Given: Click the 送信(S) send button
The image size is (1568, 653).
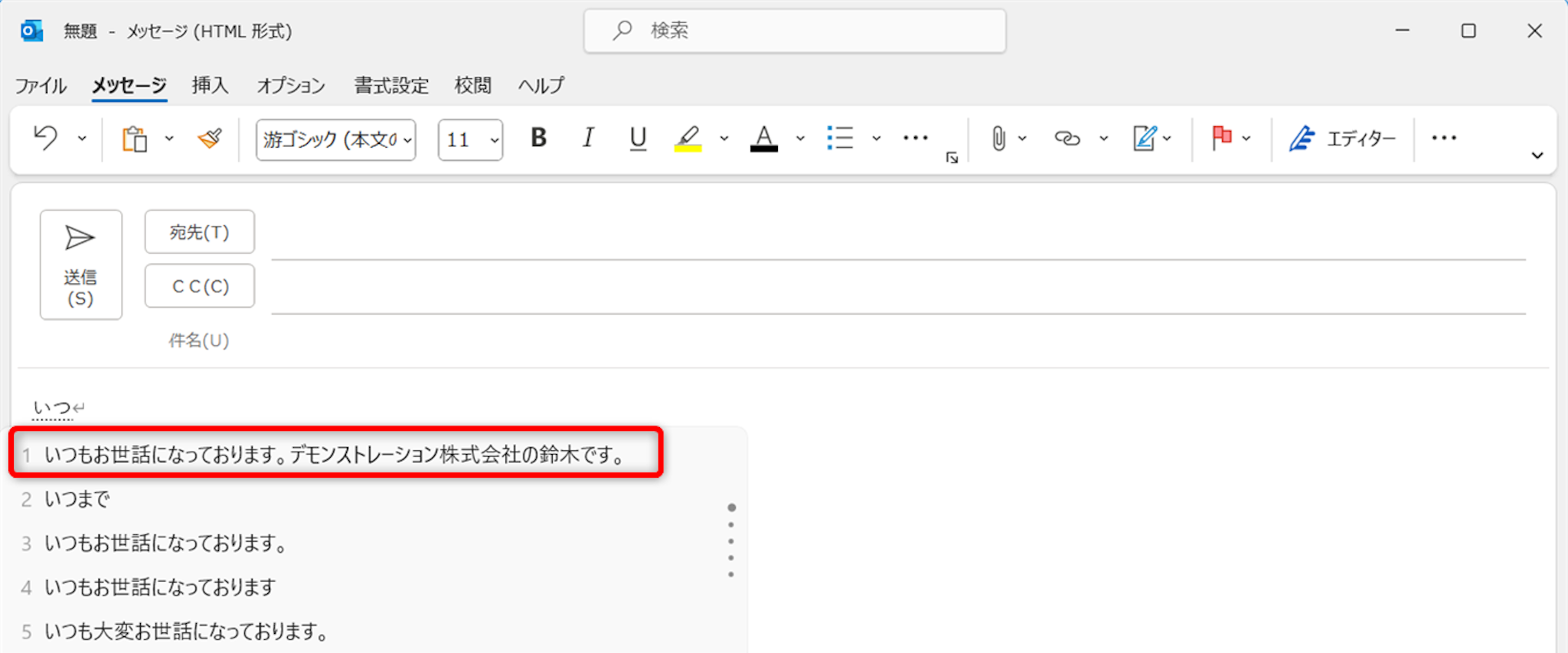Looking at the screenshot, I should pos(80,264).
